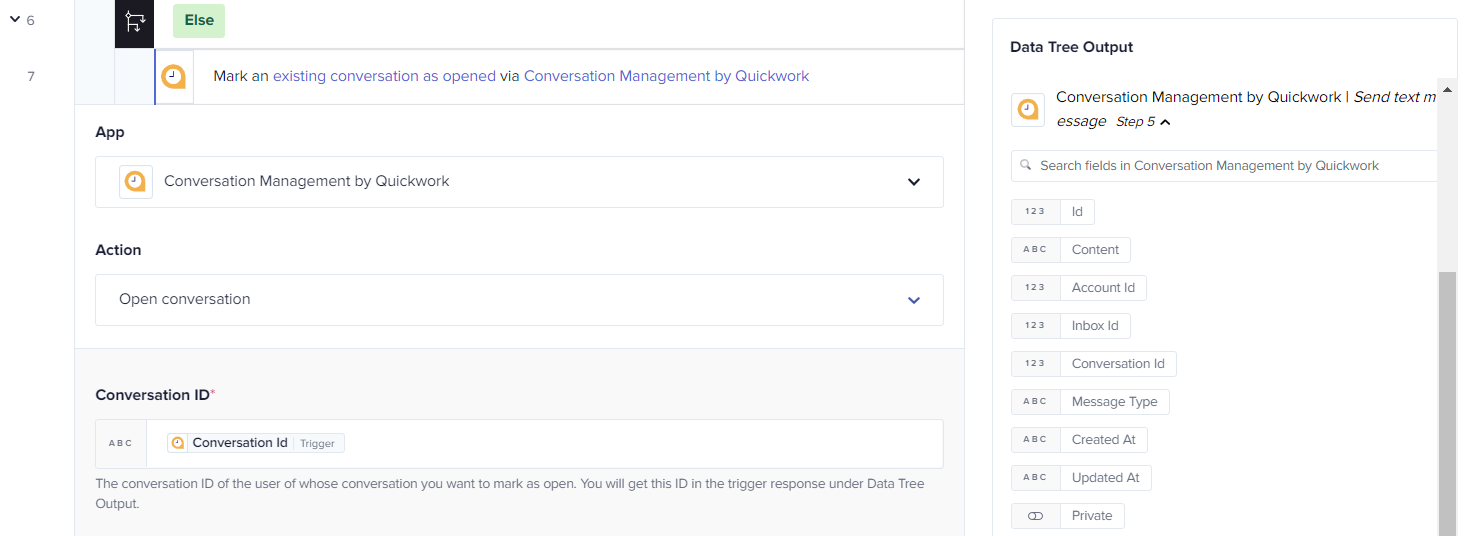Screen dimensions: 1469x536
Task: Select the Conversation Id Trigger pill
Action: [x=256, y=443]
